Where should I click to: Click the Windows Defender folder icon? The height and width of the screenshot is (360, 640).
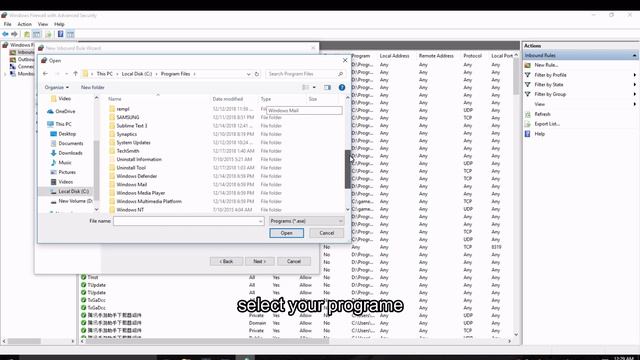click(x=112, y=176)
